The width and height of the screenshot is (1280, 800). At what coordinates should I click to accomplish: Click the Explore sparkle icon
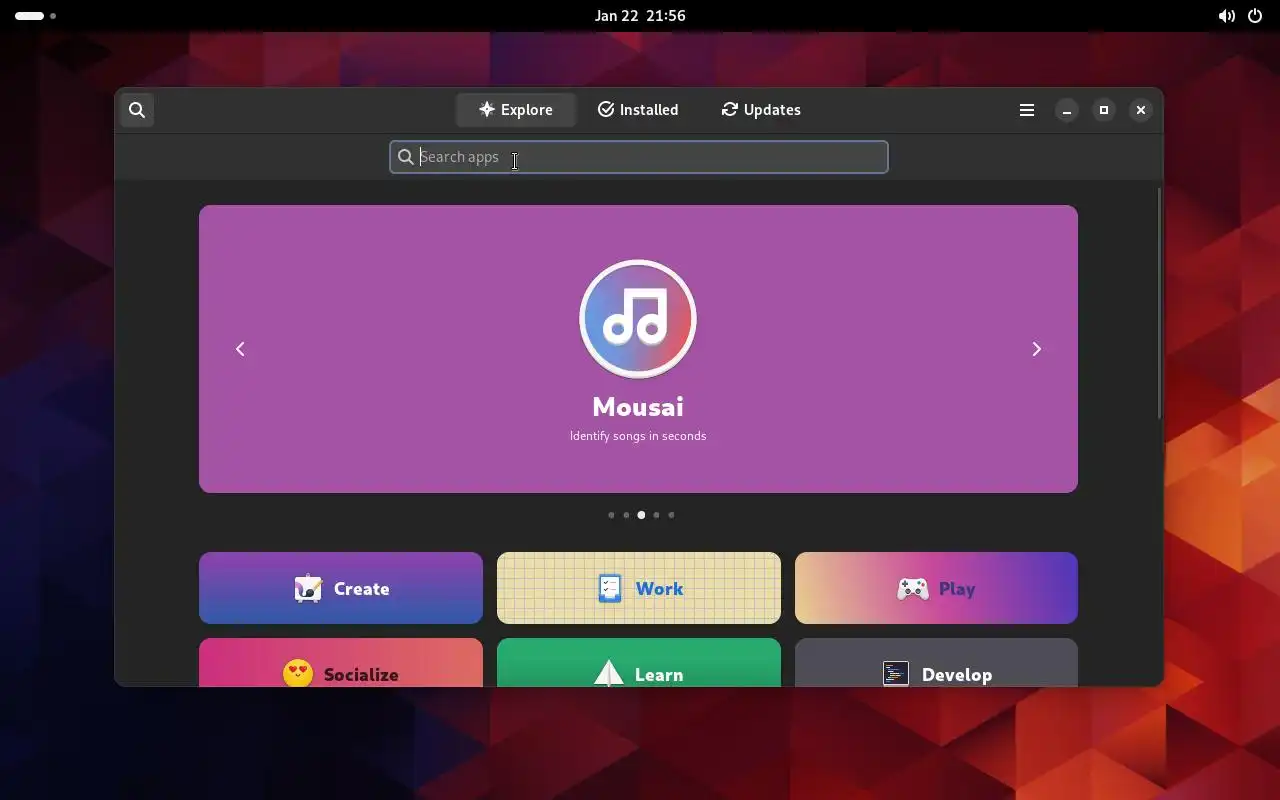pyautogui.click(x=487, y=109)
